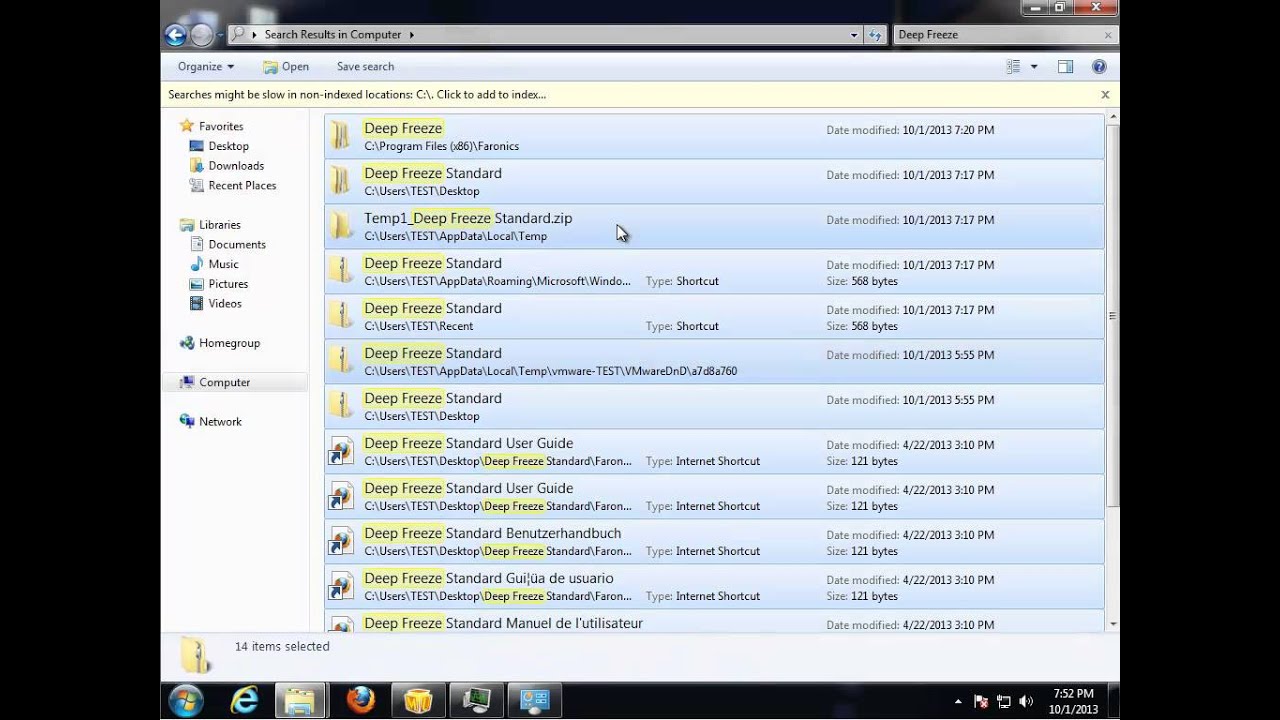Click the Action Center flag tray icon
The width and height of the screenshot is (1280, 720).
981,702
